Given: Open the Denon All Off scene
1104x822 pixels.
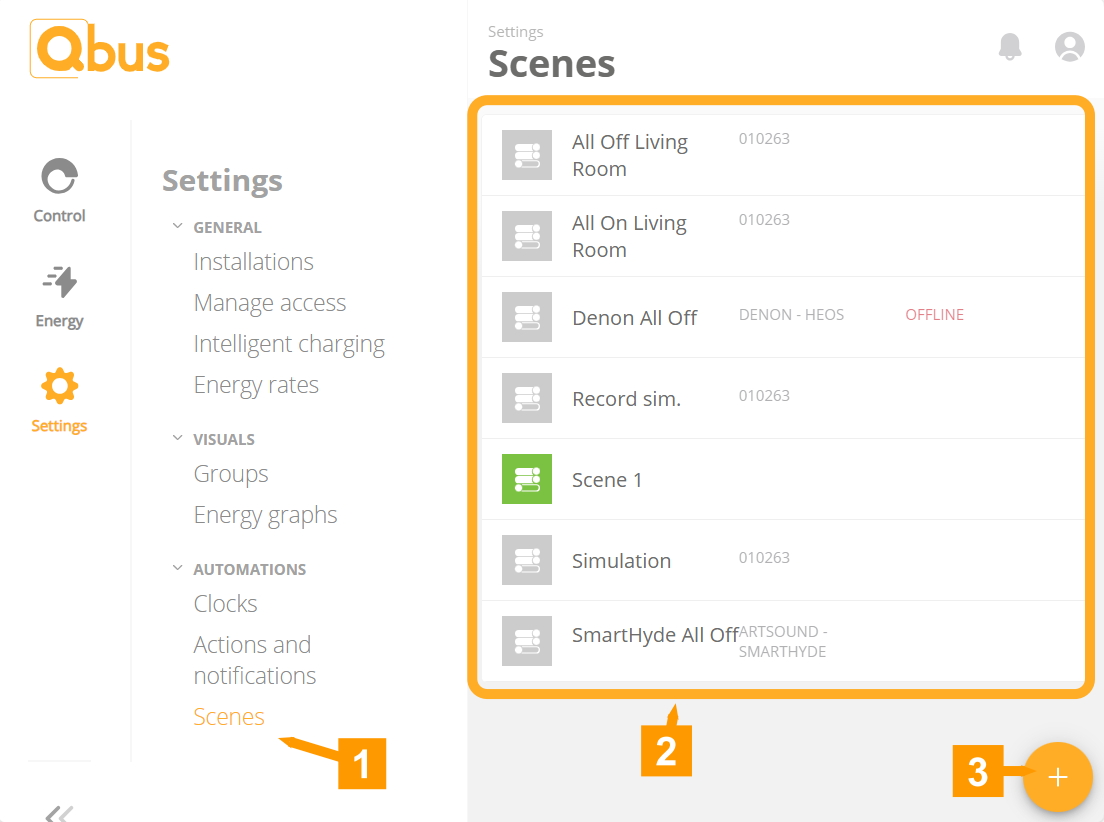Looking at the screenshot, I should (x=782, y=317).
